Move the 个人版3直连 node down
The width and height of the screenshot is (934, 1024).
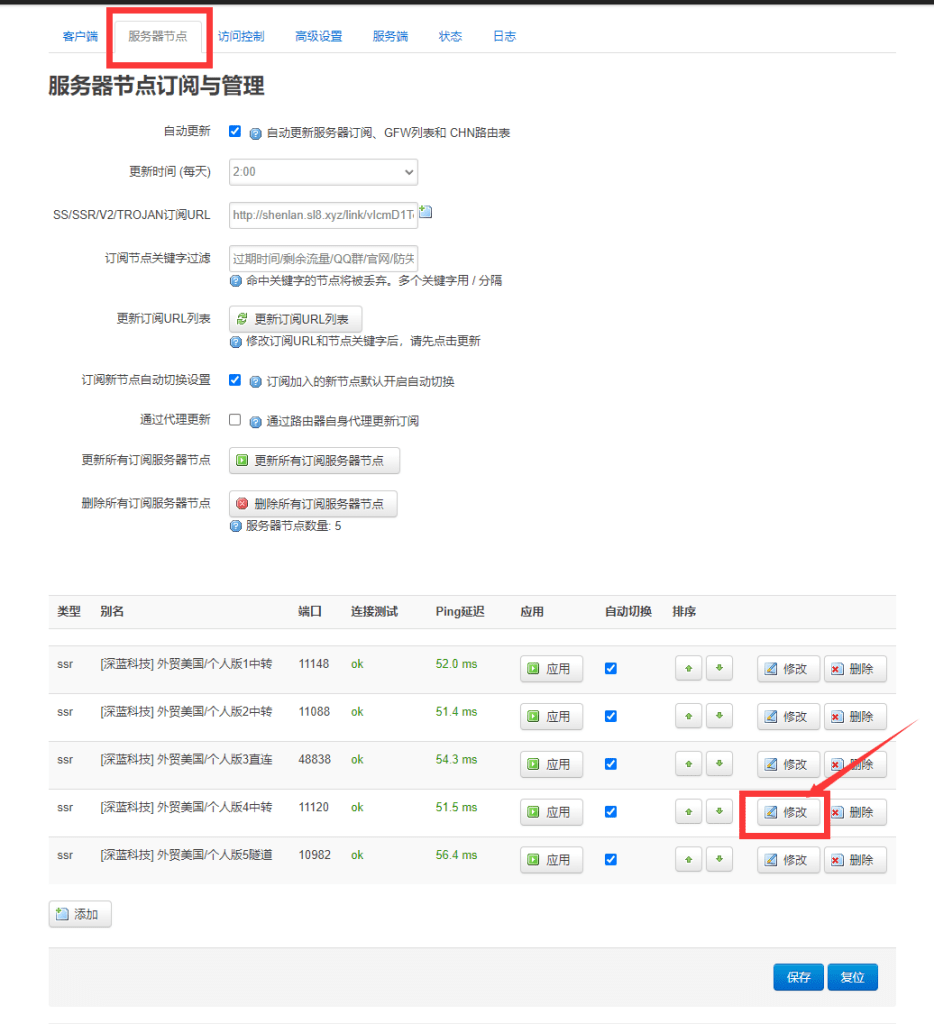[x=719, y=764]
